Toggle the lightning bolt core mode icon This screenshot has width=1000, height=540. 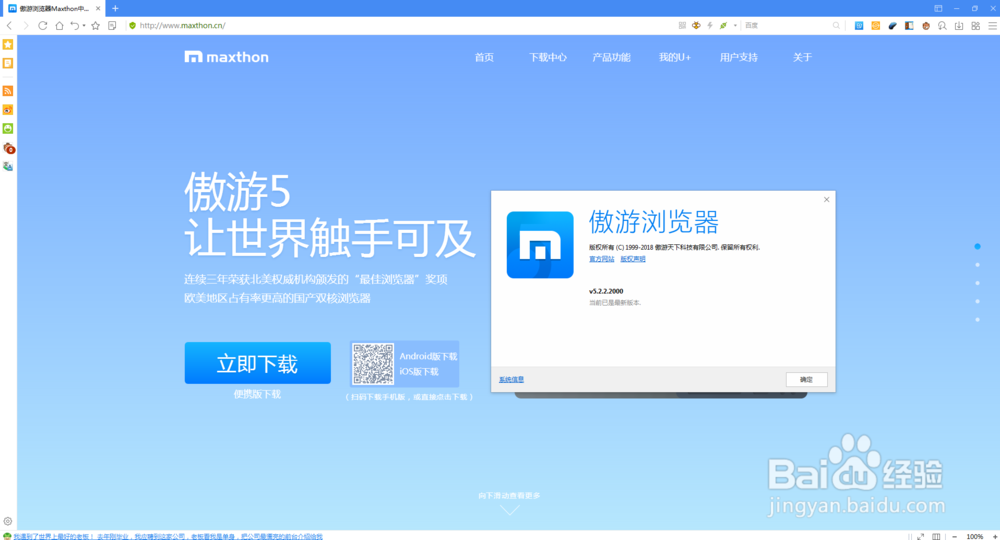[710, 26]
